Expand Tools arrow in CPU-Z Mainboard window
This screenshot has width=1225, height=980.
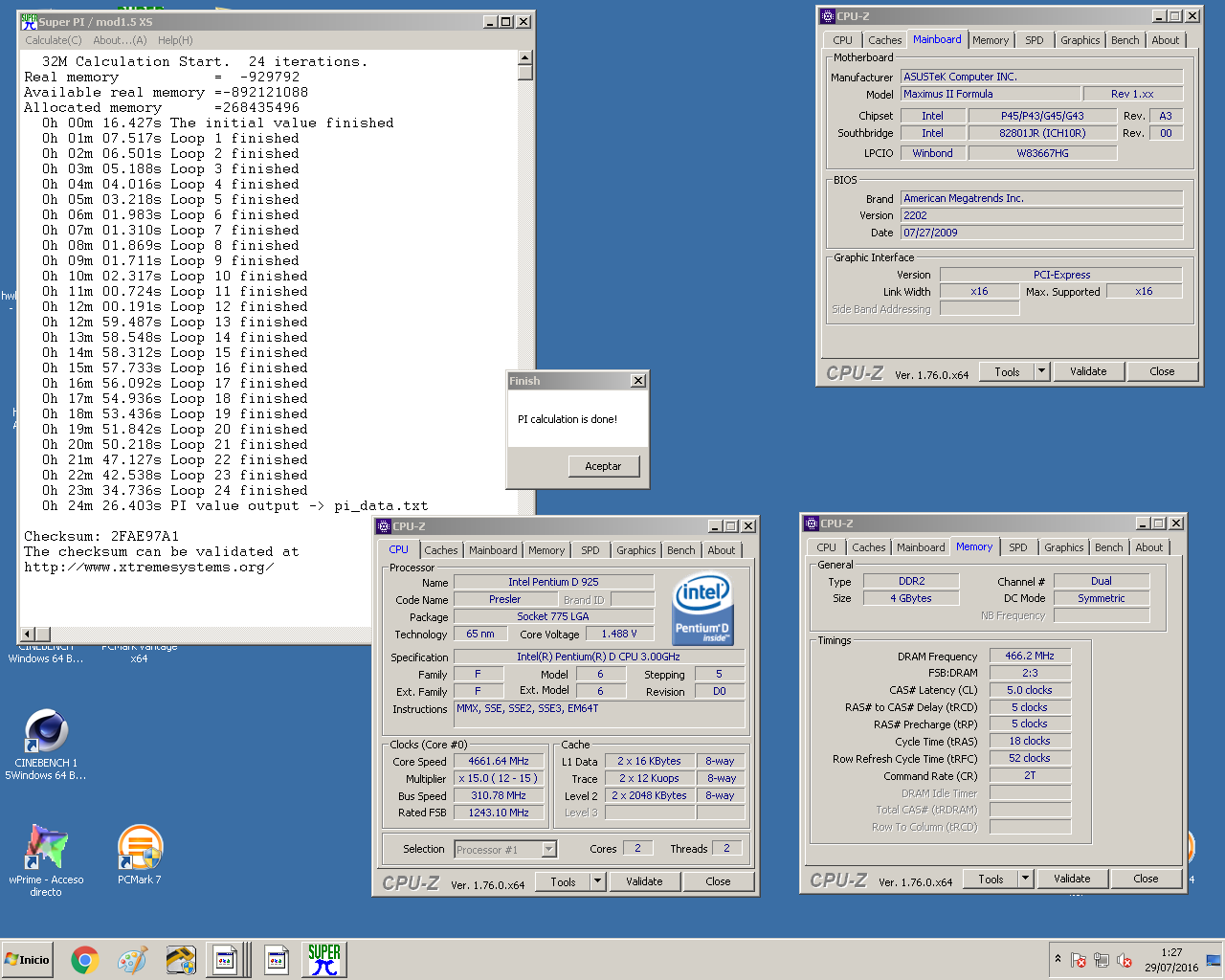[x=1042, y=371]
